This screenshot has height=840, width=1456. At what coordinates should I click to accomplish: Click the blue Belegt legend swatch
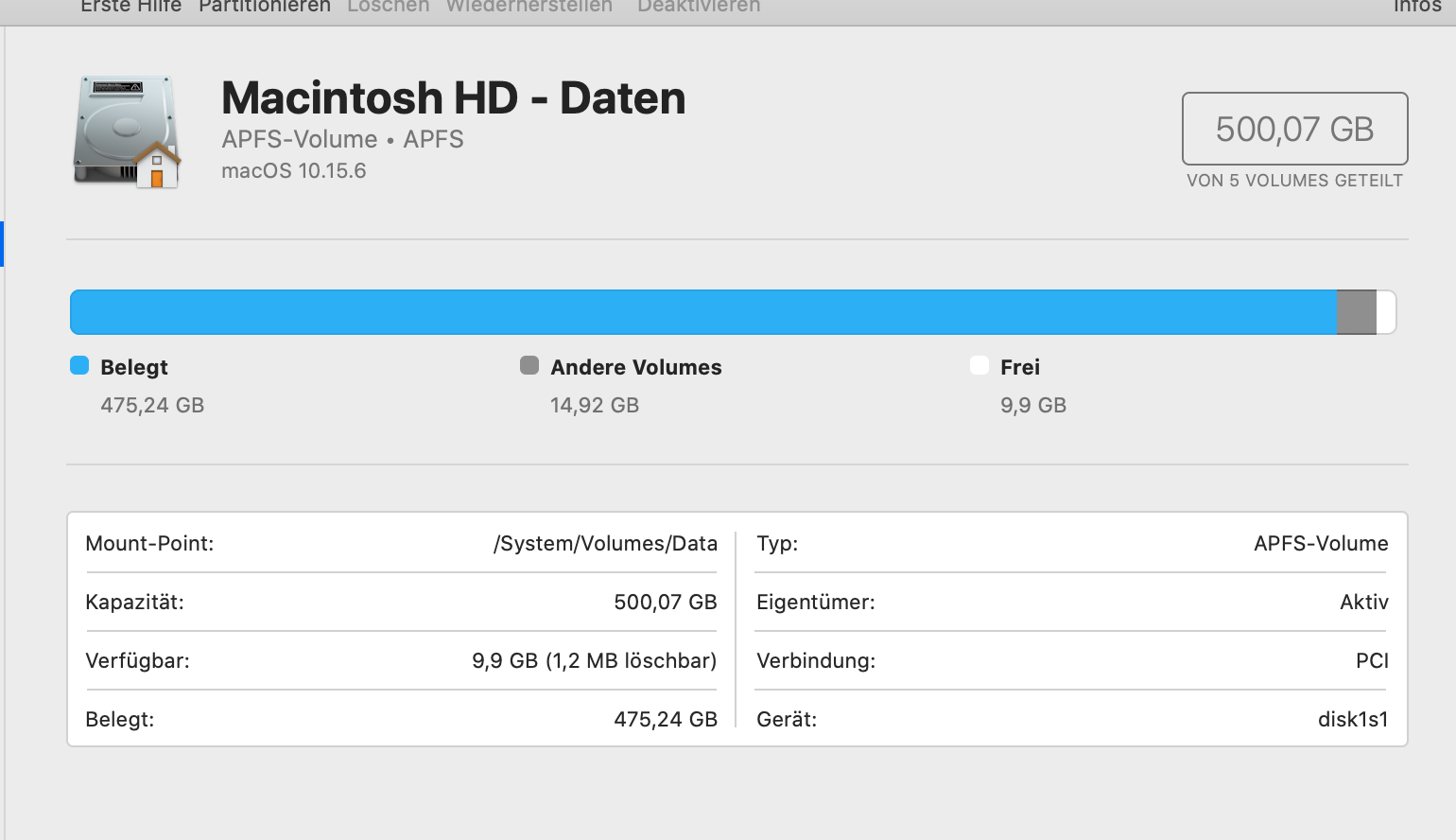[x=79, y=366]
